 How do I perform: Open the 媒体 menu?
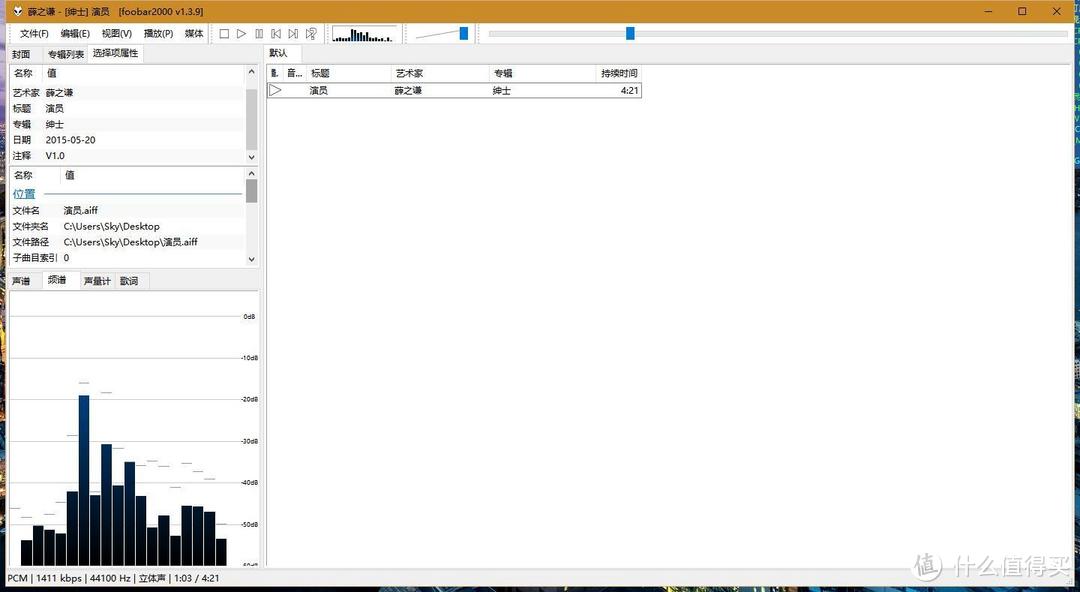coord(194,33)
